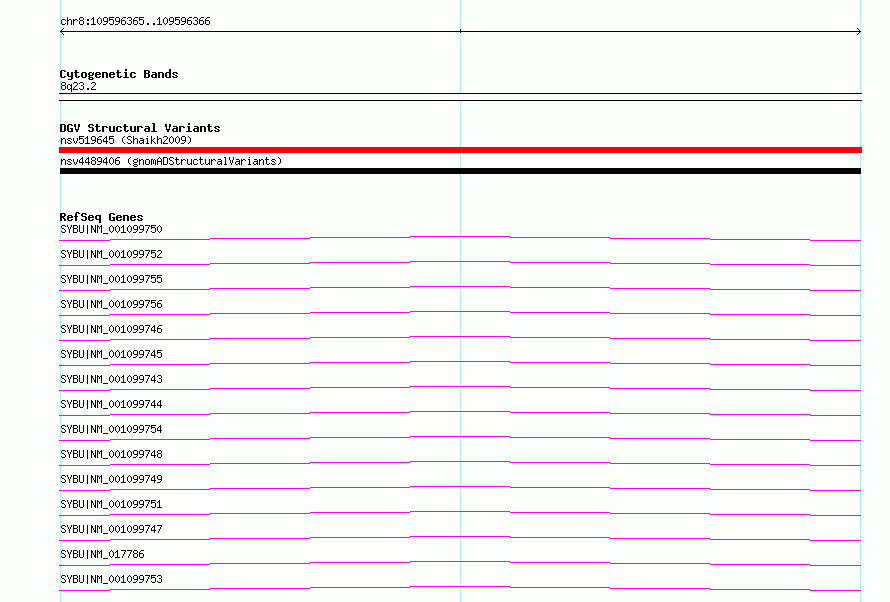
Task: Open transcript SYBU|NM_001099750
Action: point(111,229)
